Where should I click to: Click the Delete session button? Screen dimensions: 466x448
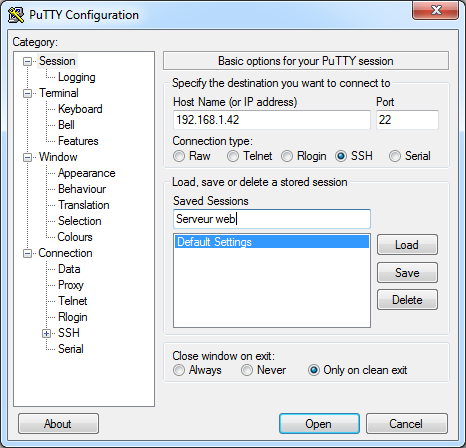coord(407,300)
